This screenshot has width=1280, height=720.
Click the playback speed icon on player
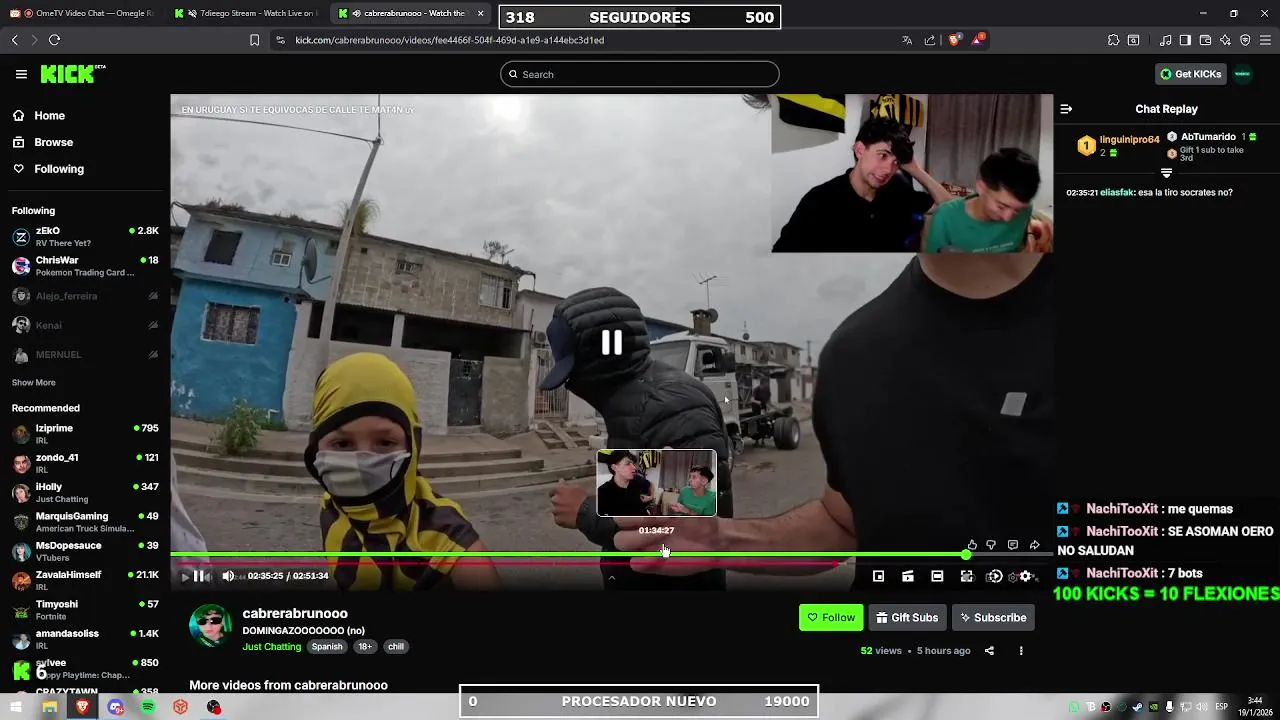click(994, 576)
